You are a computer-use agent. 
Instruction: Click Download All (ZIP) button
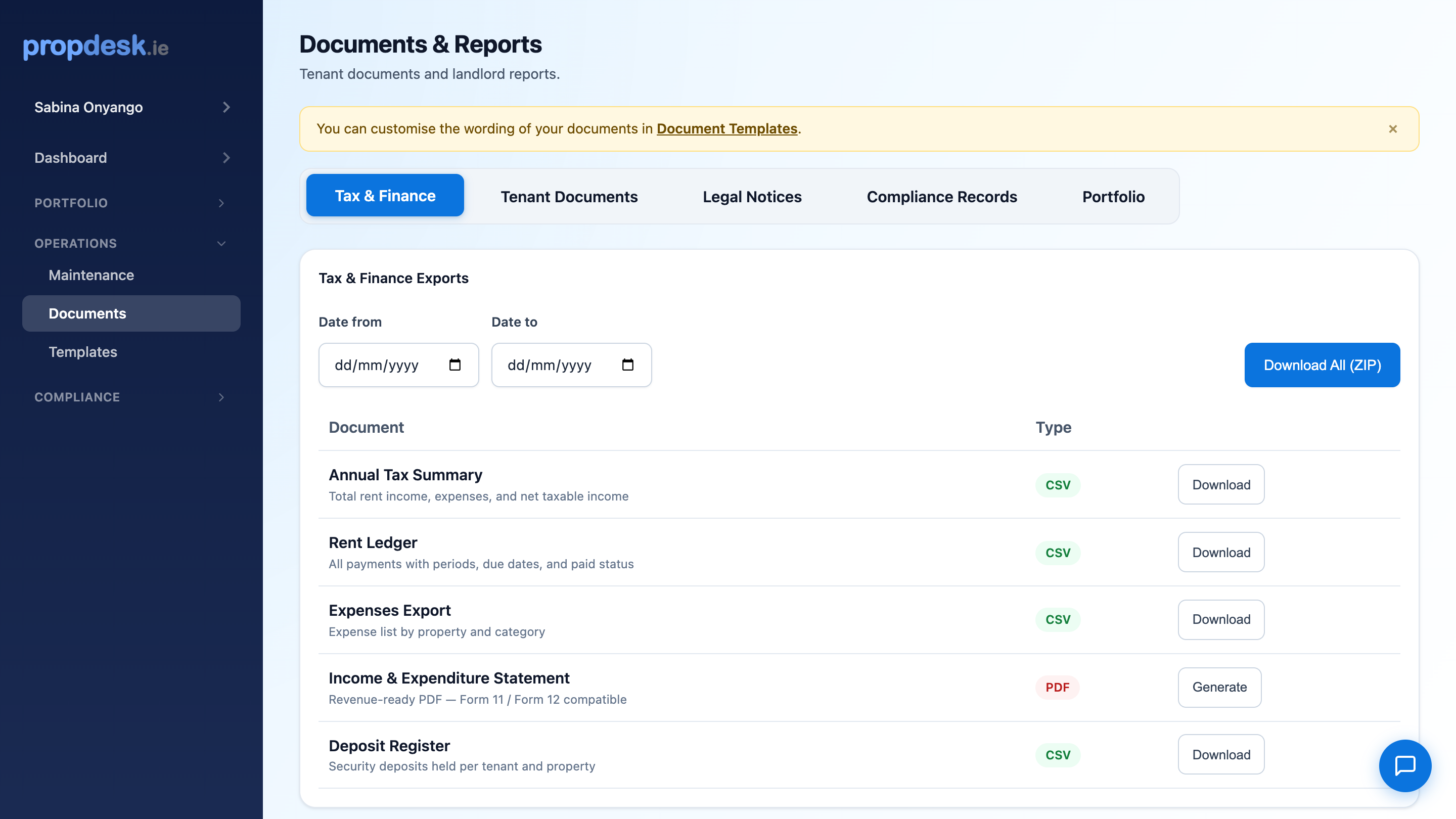(1322, 365)
